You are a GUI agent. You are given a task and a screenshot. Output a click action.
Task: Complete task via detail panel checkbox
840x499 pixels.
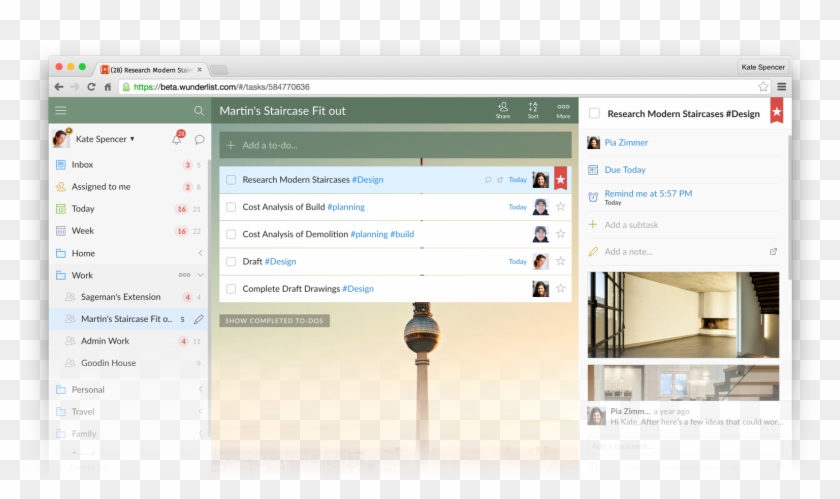coord(594,113)
